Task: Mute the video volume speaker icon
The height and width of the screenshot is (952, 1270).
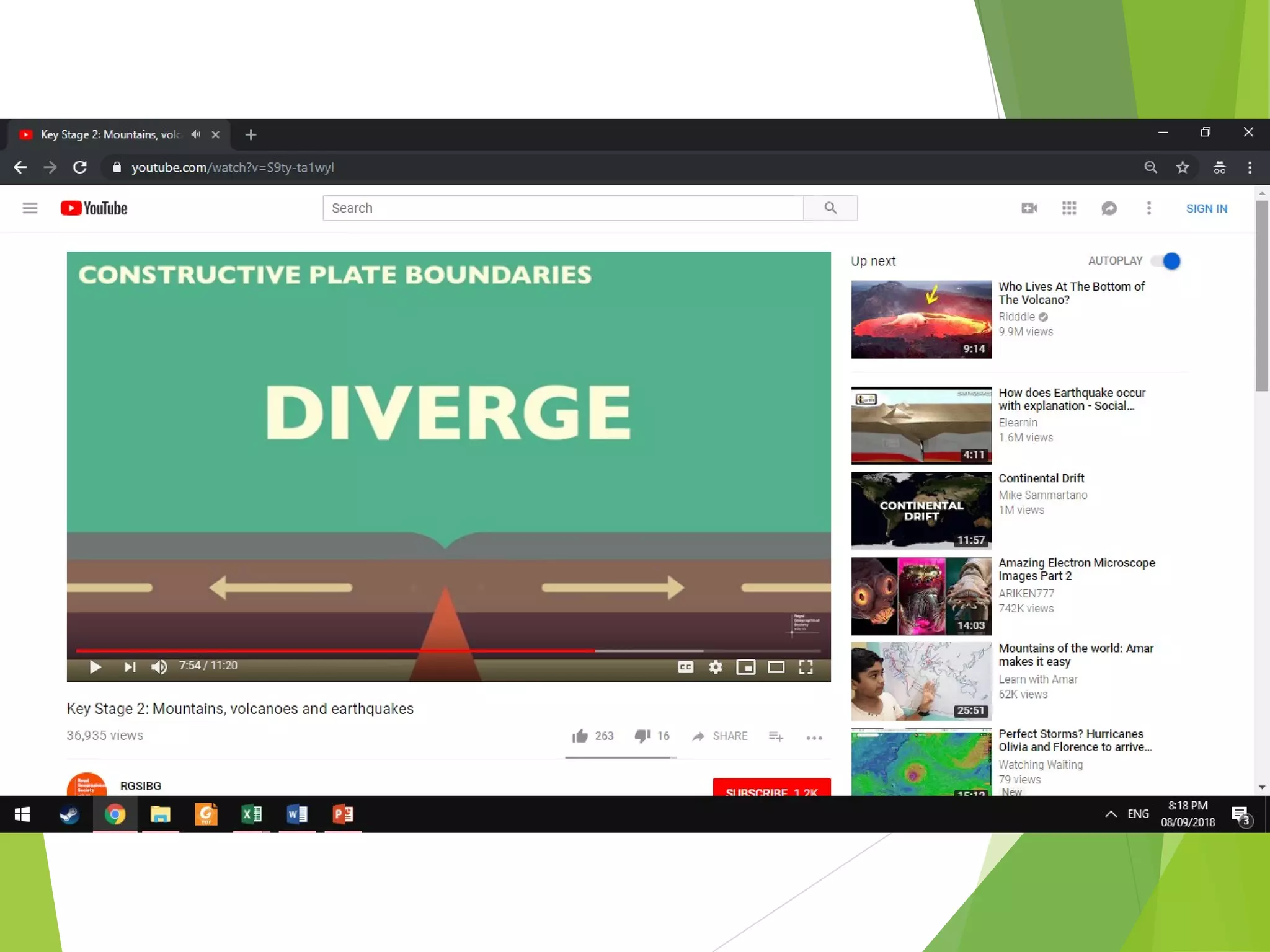Action: 159,667
